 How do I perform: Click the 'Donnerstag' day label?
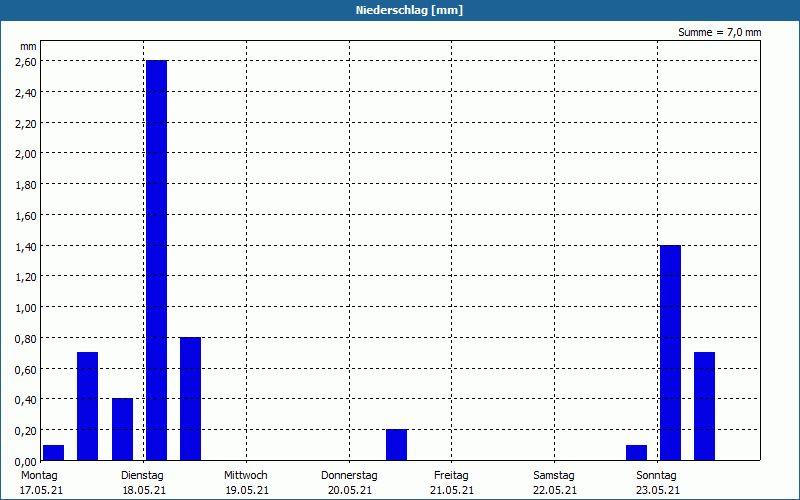(x=349, y=475)
